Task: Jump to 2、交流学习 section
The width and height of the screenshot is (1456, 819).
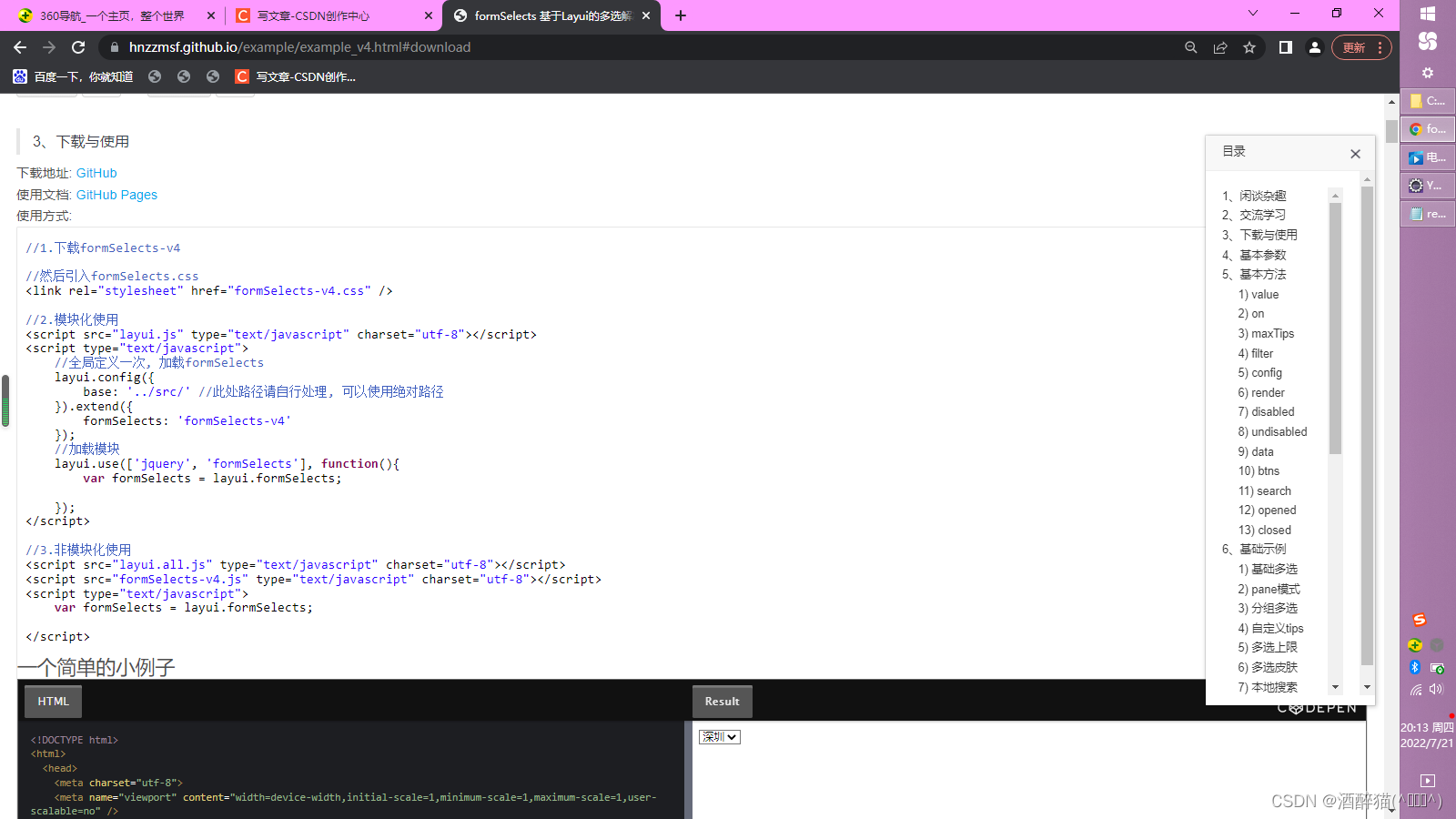Action: pos(1254,215)
